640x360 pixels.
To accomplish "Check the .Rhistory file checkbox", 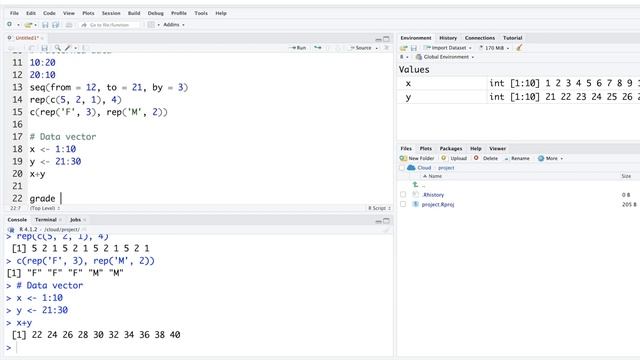I will click(x=403, y=195).
